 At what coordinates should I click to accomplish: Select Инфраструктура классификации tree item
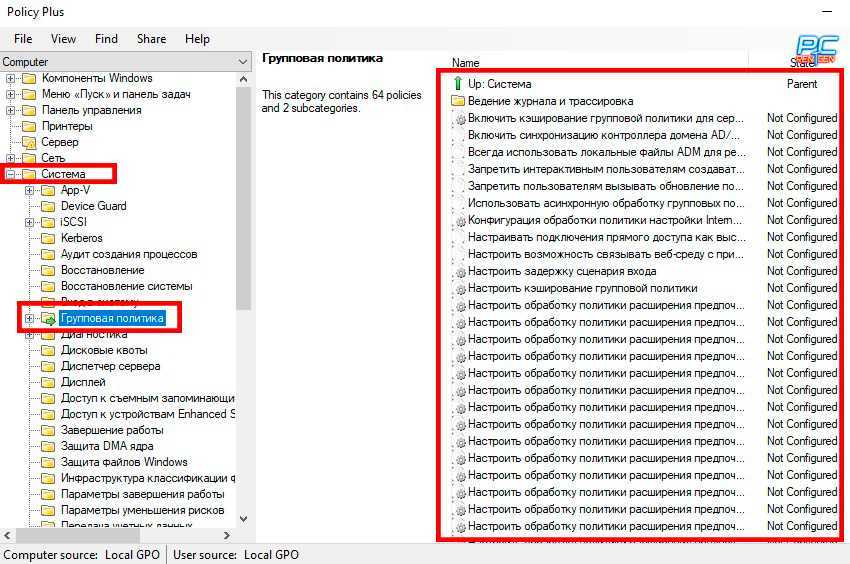pyautogui.click(x=147, y=478)
